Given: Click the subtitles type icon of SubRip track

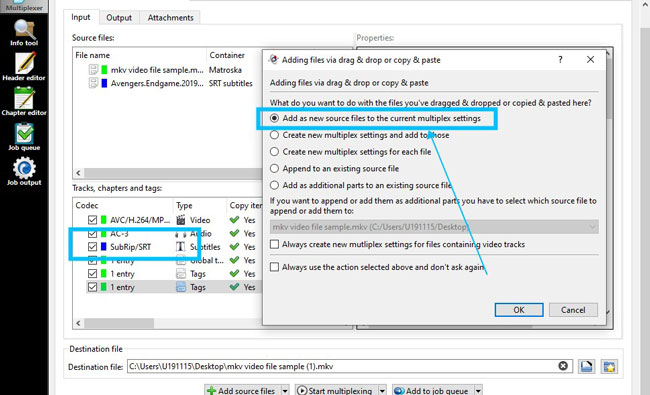Looking at the screenshot, I should point(180,247).
